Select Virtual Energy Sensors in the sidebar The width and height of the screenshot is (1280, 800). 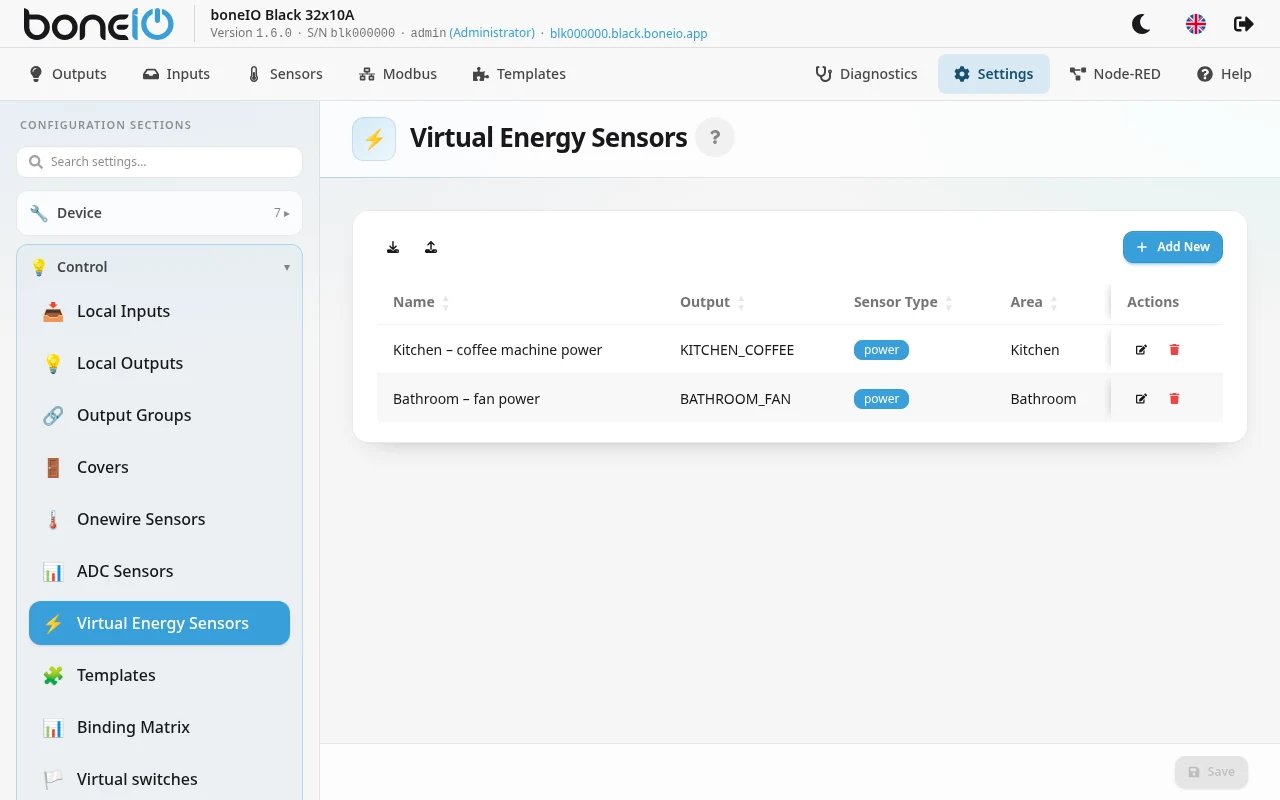pos(159,623)
